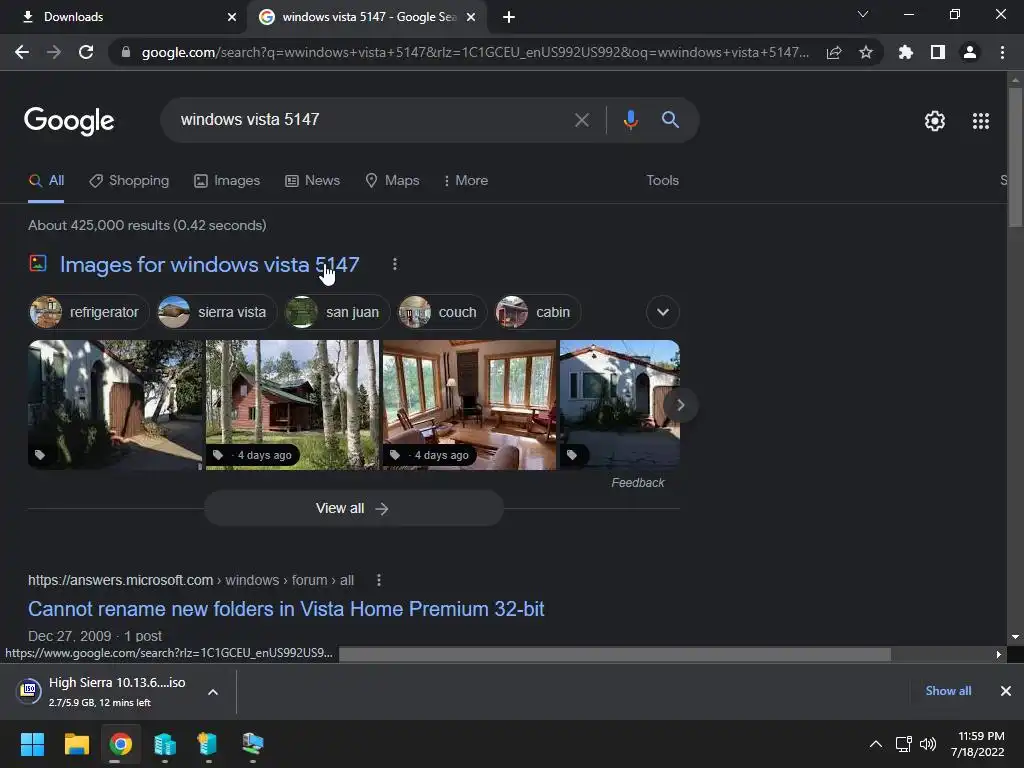The width and height of the screenshot is (1024, 768).
Task: Close the downloads bar
Action: [x=1006, y=691]
